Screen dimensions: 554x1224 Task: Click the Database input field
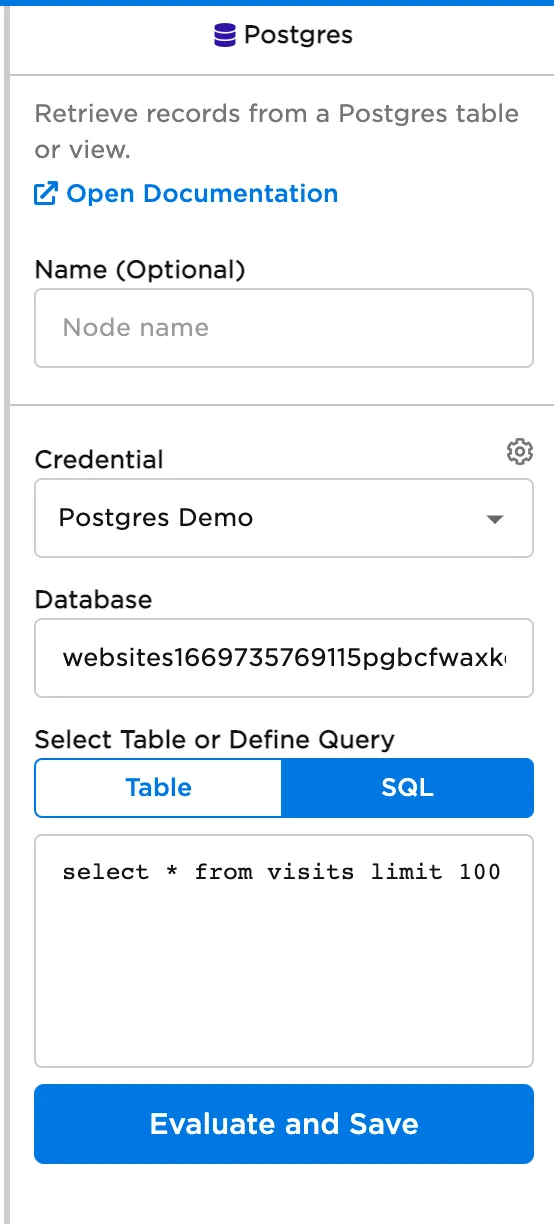click(284, 658)
